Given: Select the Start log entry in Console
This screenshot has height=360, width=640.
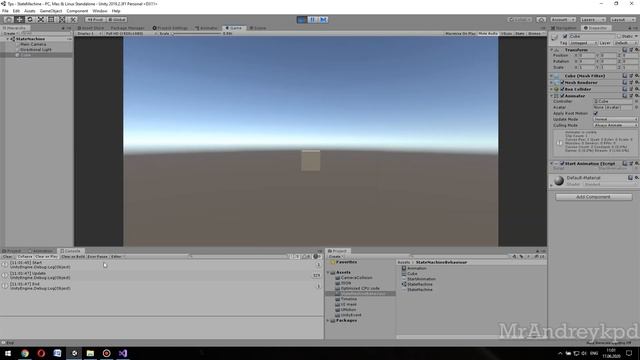Looking at the screenshot, I should 162,265.
